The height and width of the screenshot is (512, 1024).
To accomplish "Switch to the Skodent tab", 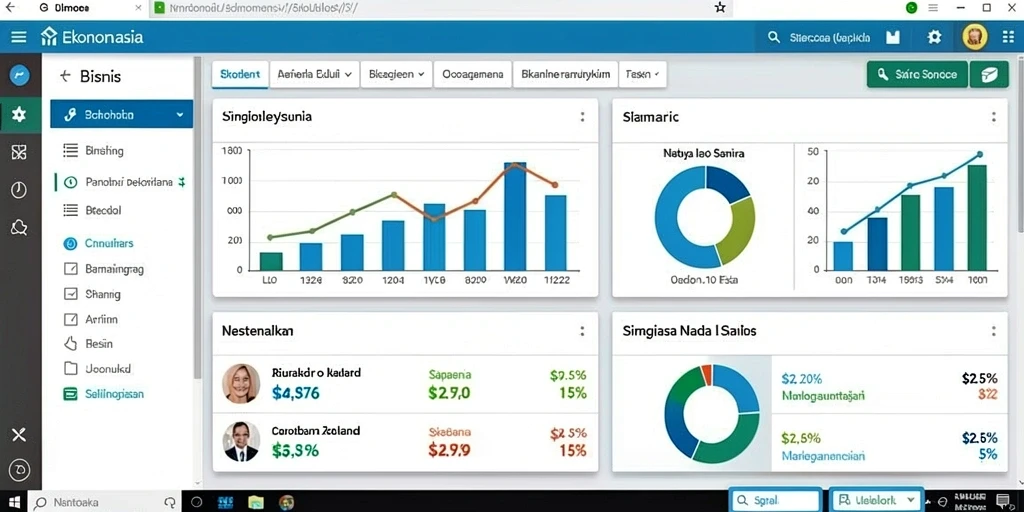I will [240, 74].
